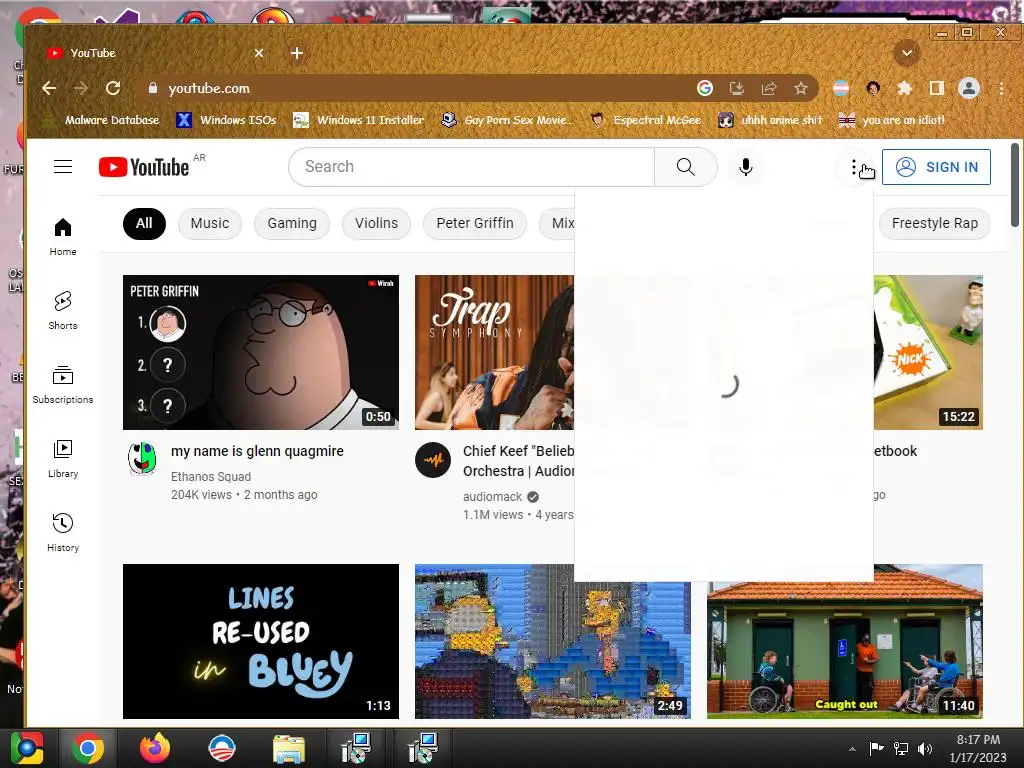The width and height of the screenshot is (1024, 768).
Task: Open the Windows Start button
Action: point(26,748)
